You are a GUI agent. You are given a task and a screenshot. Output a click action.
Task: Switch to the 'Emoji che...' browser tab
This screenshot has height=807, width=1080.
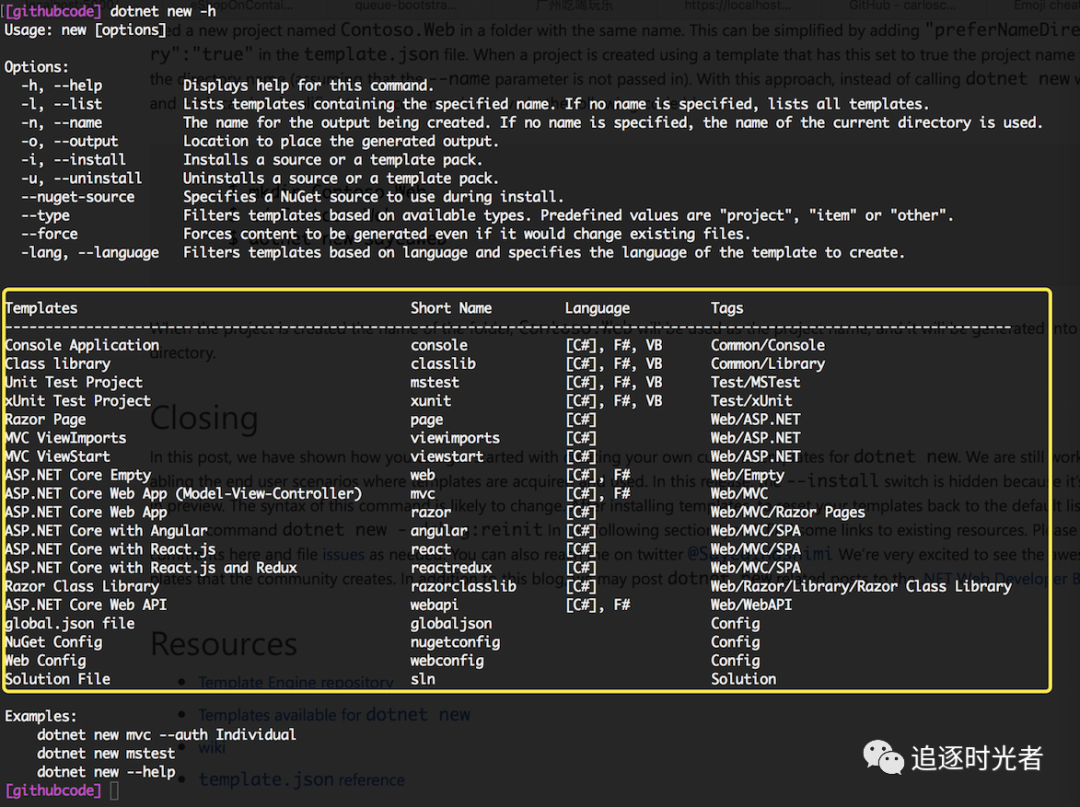(1047, 6)
